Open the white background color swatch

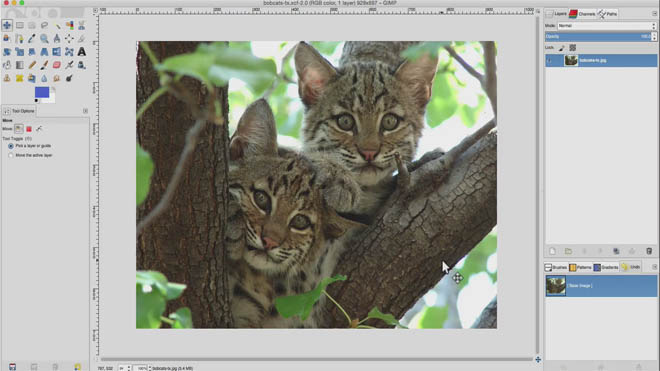[x=51, y=99]
